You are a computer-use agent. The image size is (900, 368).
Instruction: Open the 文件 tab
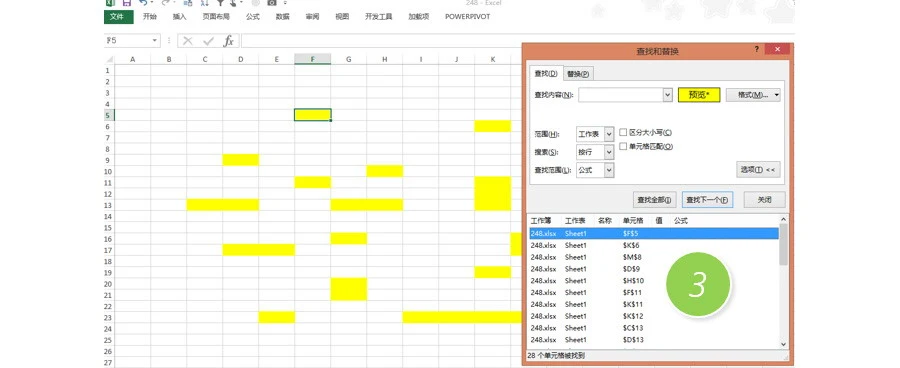(118, 17)
